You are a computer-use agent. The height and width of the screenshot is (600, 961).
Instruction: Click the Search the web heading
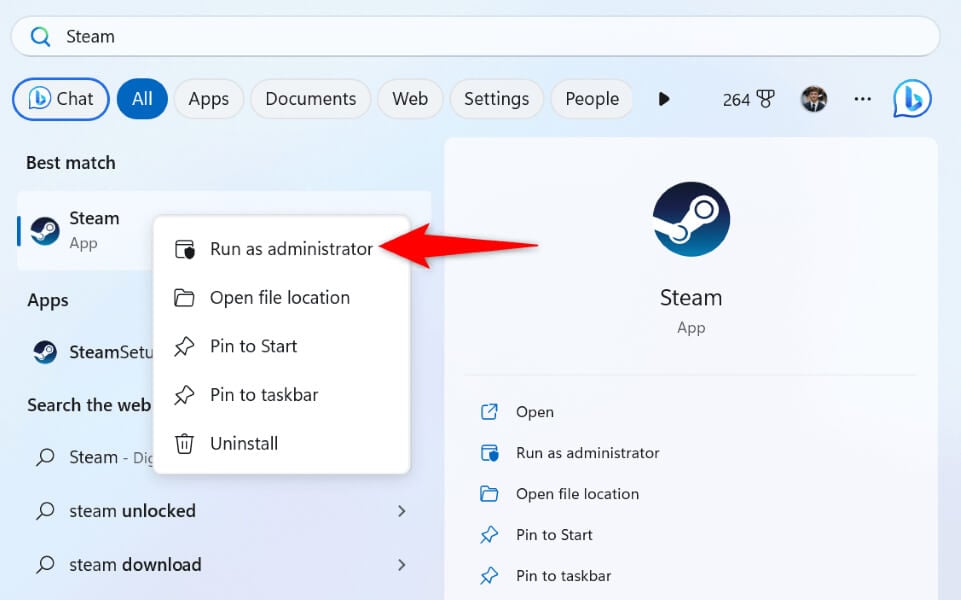click(89, 405)
